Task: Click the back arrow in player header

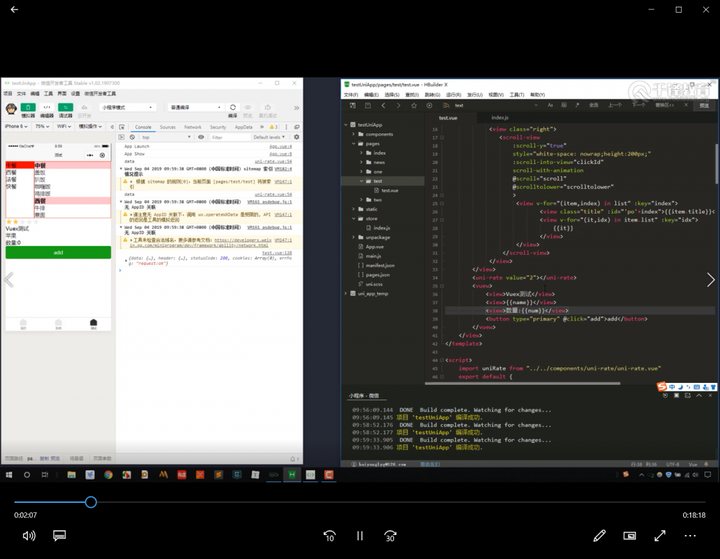Action: 15,10
